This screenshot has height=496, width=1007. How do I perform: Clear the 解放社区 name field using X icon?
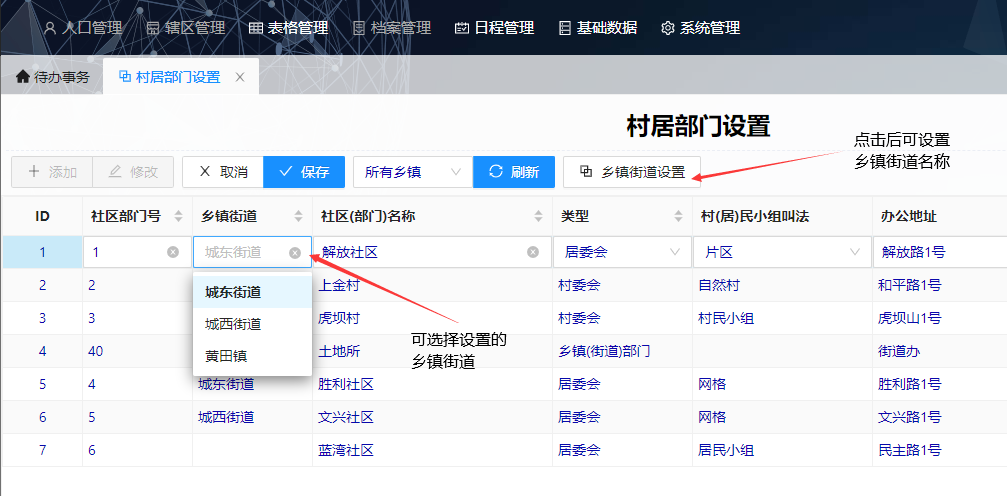tap(533, 252)
